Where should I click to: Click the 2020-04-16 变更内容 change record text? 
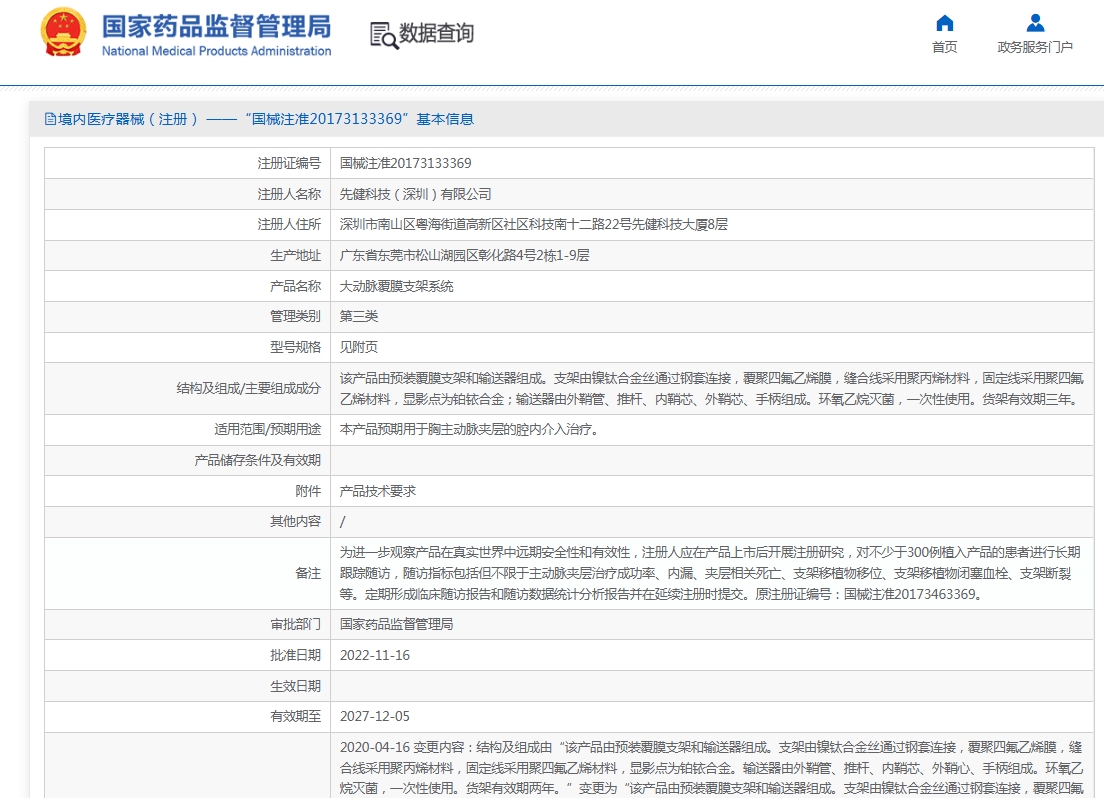(x=711, y=768)
